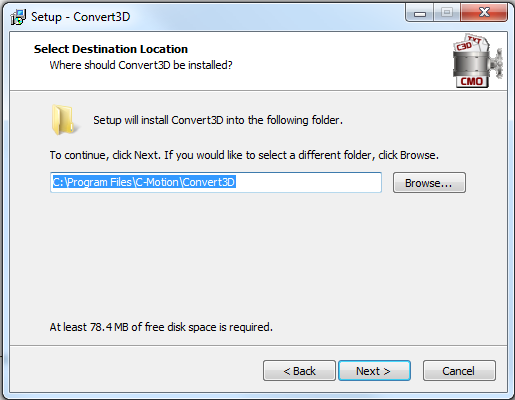Image resolution: width=515 pixels, height=400 pixels.
Task: Click the Setup will install Convert3D message
Action: pyautogui.click(x=218, y=120)
